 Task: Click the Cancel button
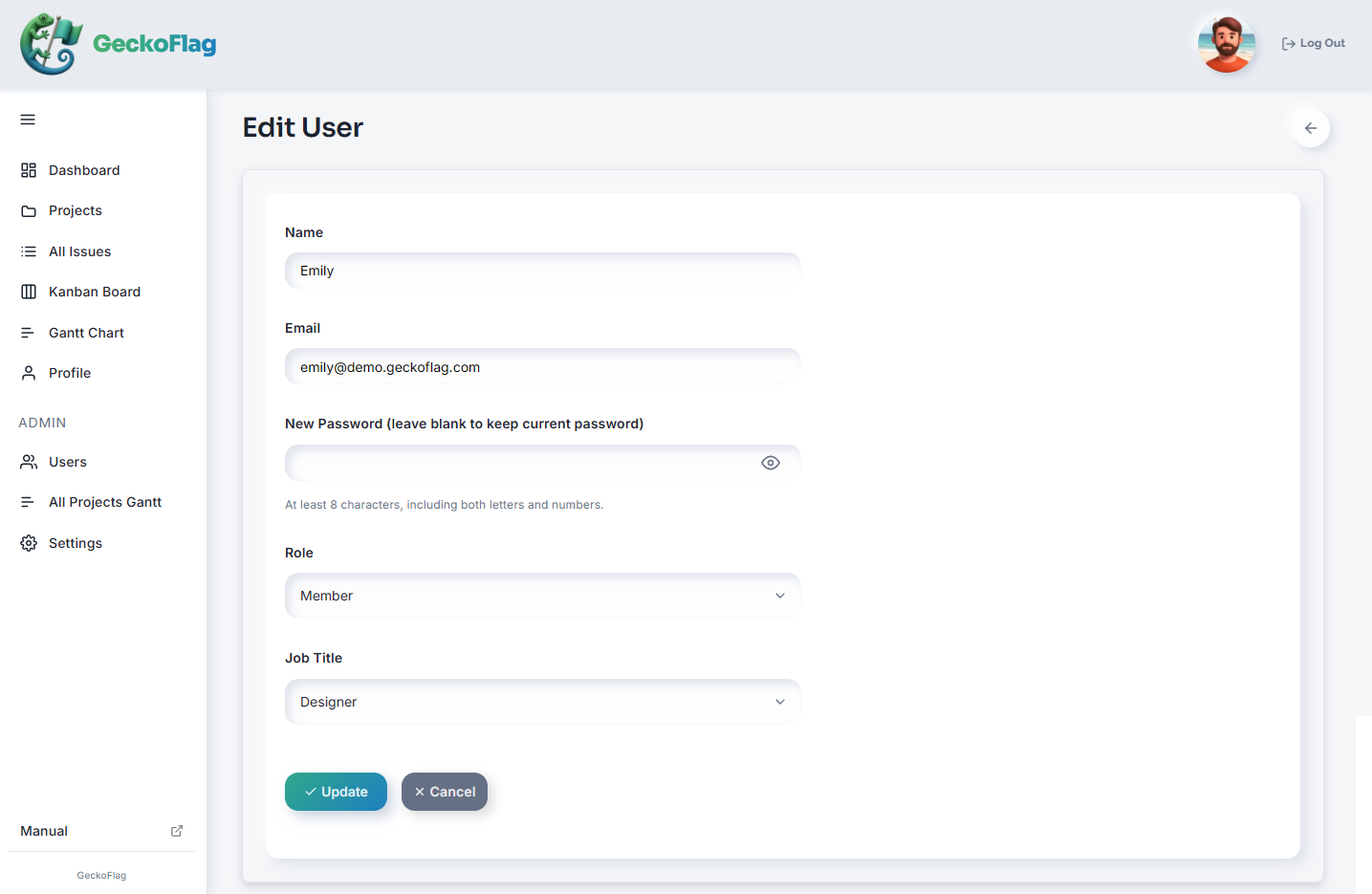[x=445, y=792]
